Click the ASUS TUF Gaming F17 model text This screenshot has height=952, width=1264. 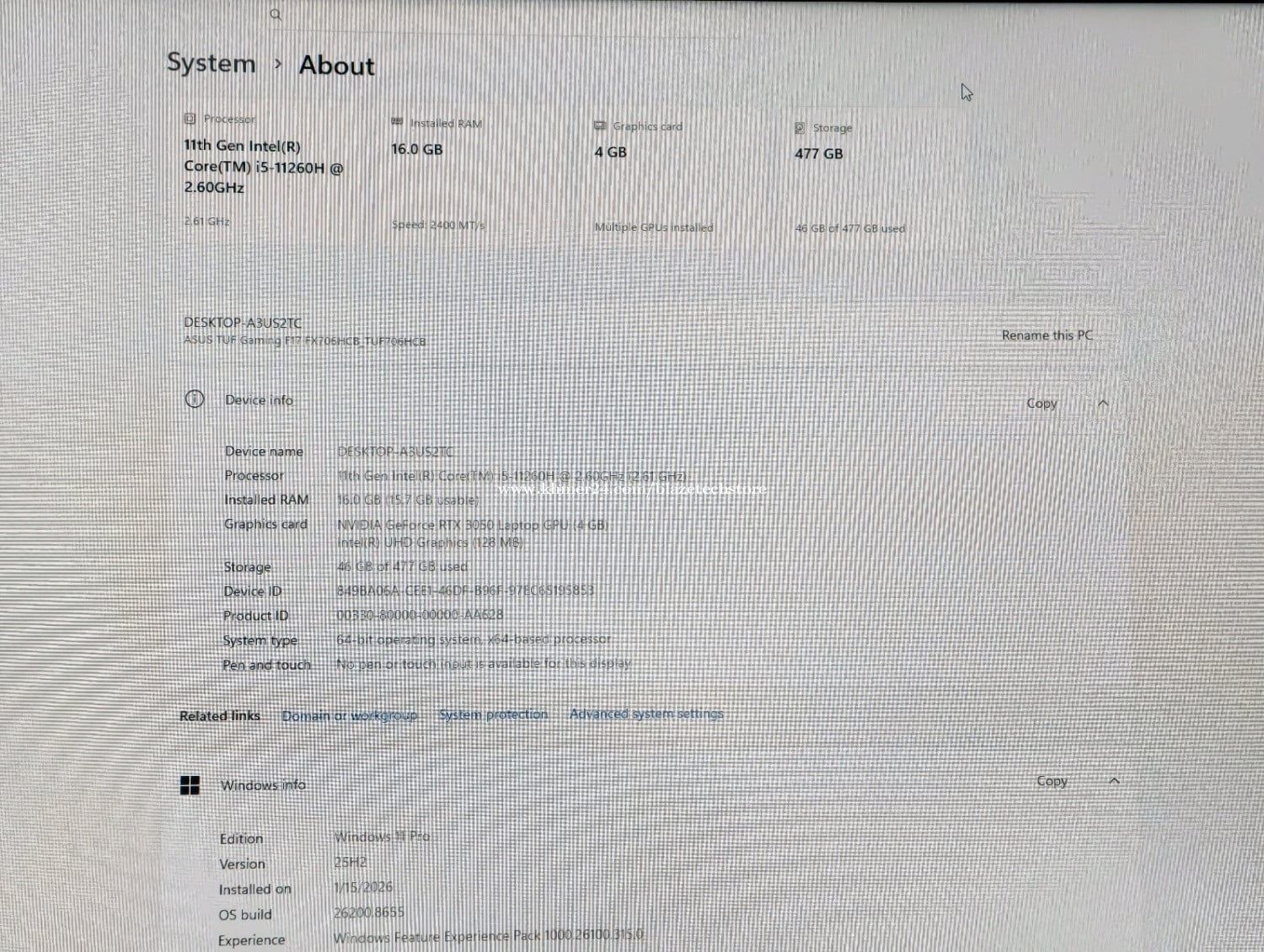tap(304, 341)
